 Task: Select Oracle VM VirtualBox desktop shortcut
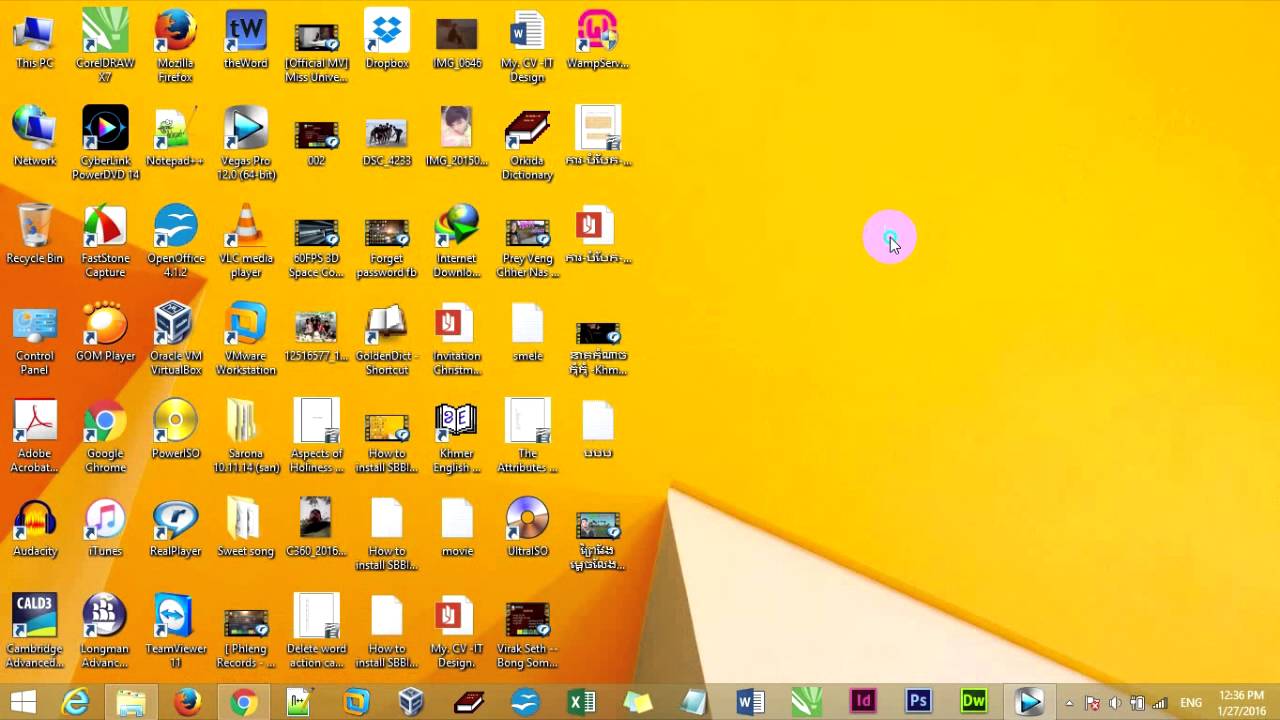175,340
